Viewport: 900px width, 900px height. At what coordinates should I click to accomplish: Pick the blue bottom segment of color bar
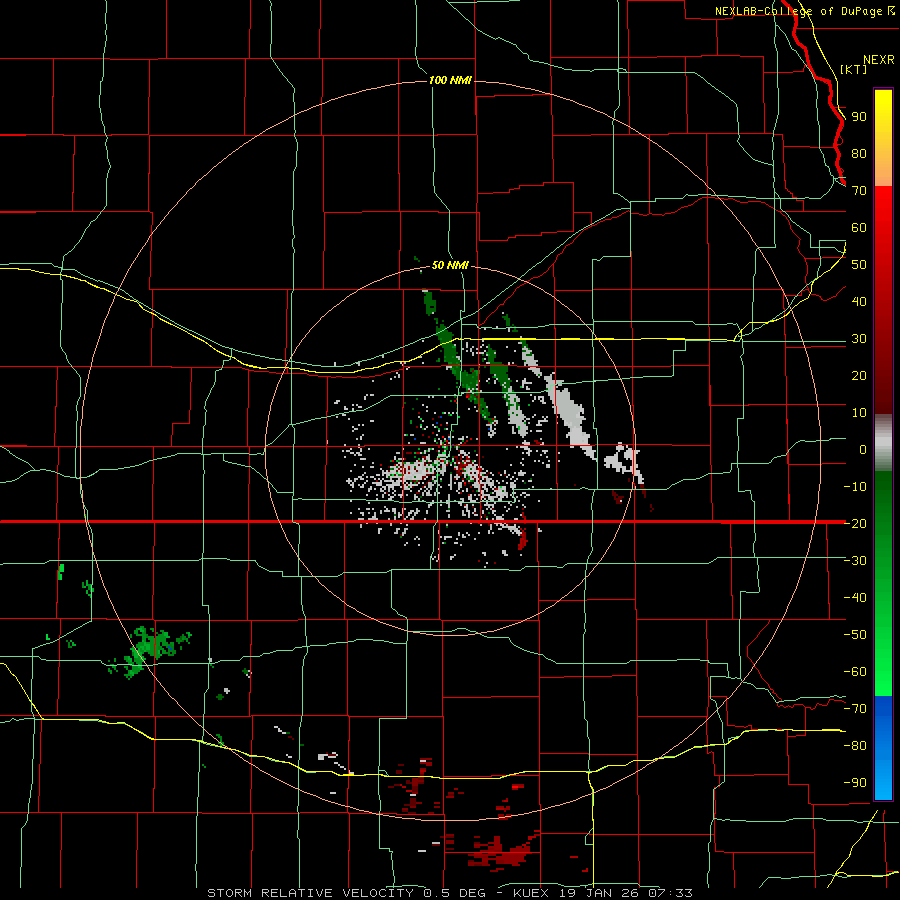(883, 747)
